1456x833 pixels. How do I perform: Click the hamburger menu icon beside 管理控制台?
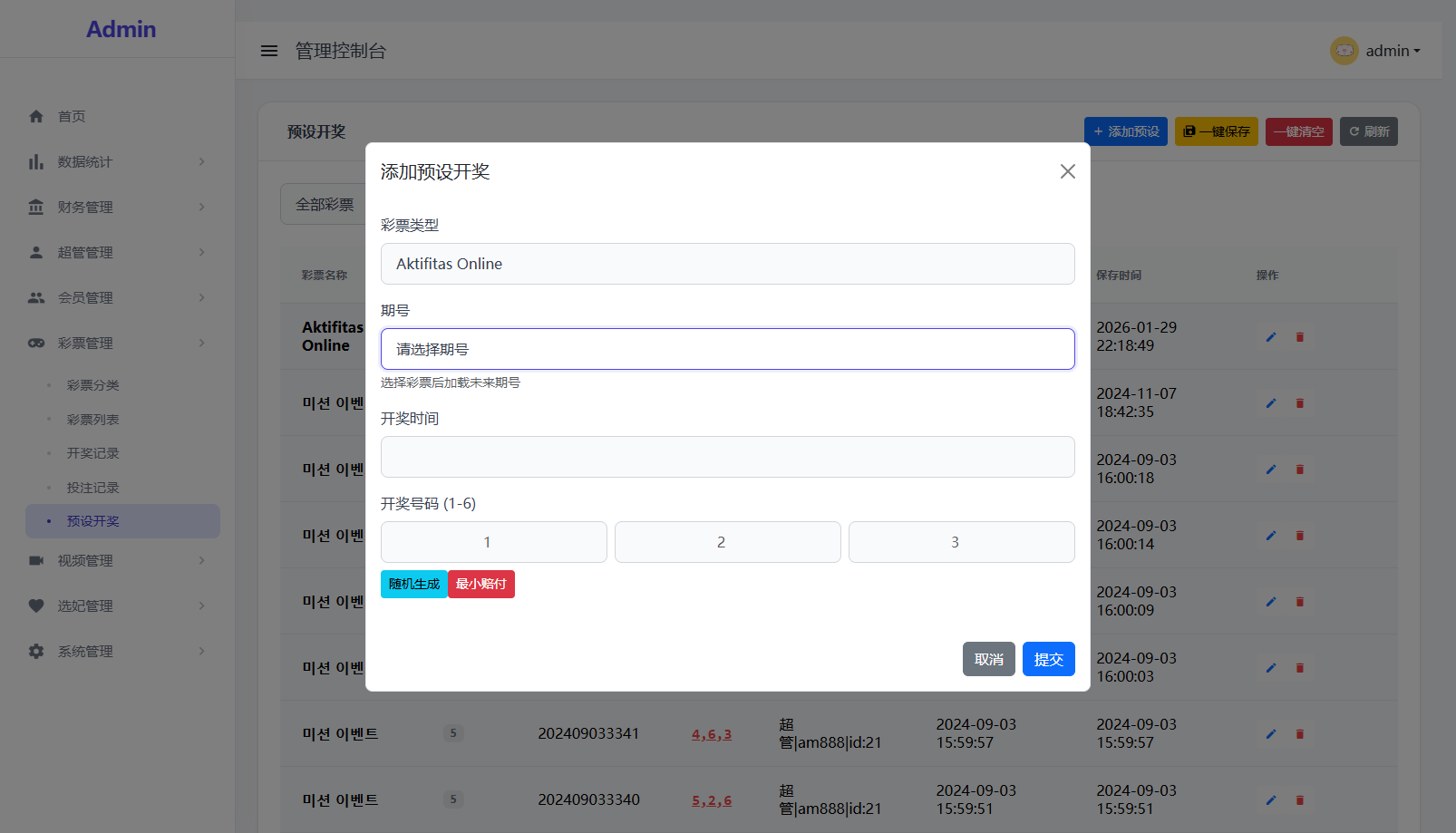pyautogui.click(x=269, y=51)
